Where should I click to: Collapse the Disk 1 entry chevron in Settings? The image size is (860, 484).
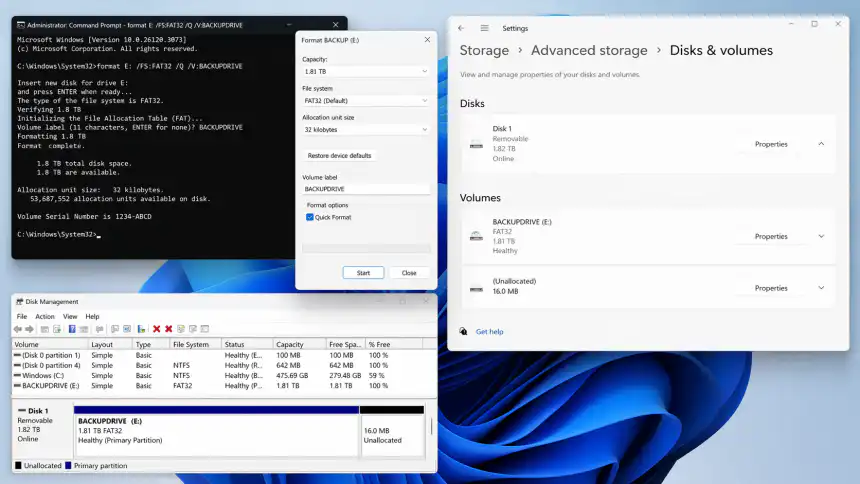pos(821,144)
